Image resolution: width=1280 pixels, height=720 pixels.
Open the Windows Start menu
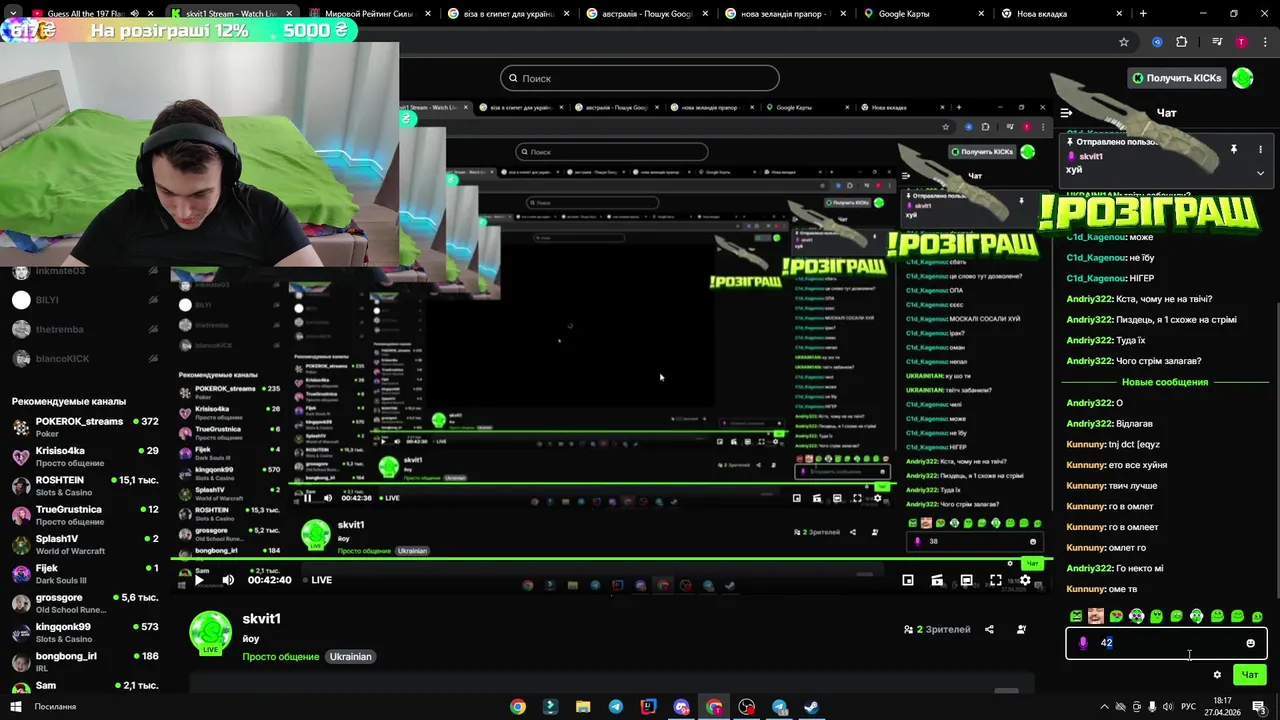(15, 707)
